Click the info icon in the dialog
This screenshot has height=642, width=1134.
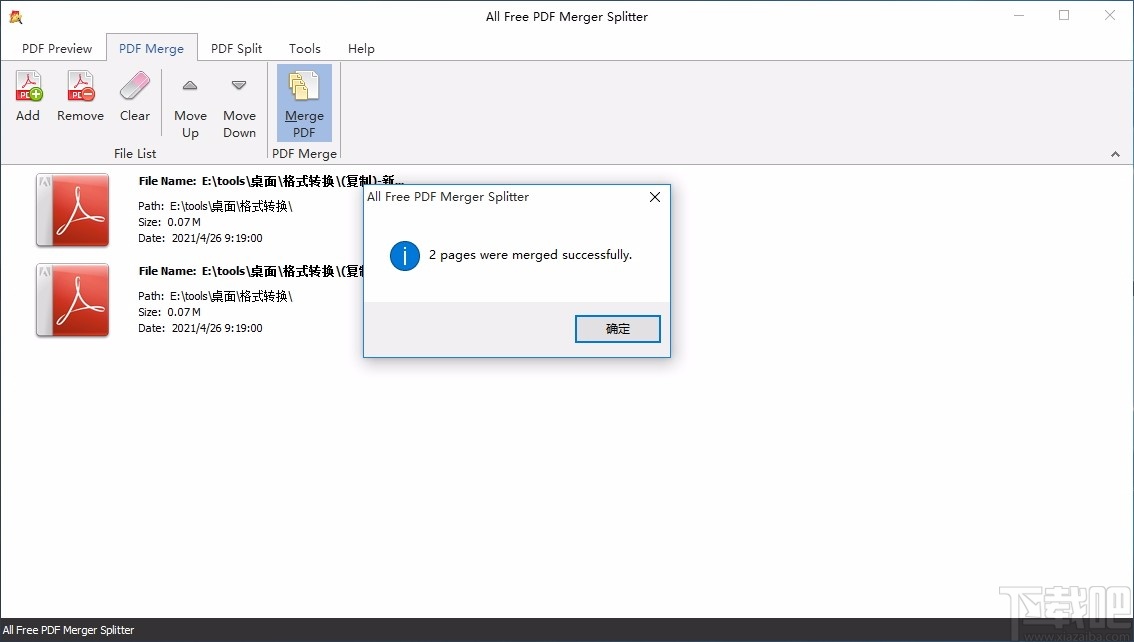pyautogui.click(x=404, y=256)
